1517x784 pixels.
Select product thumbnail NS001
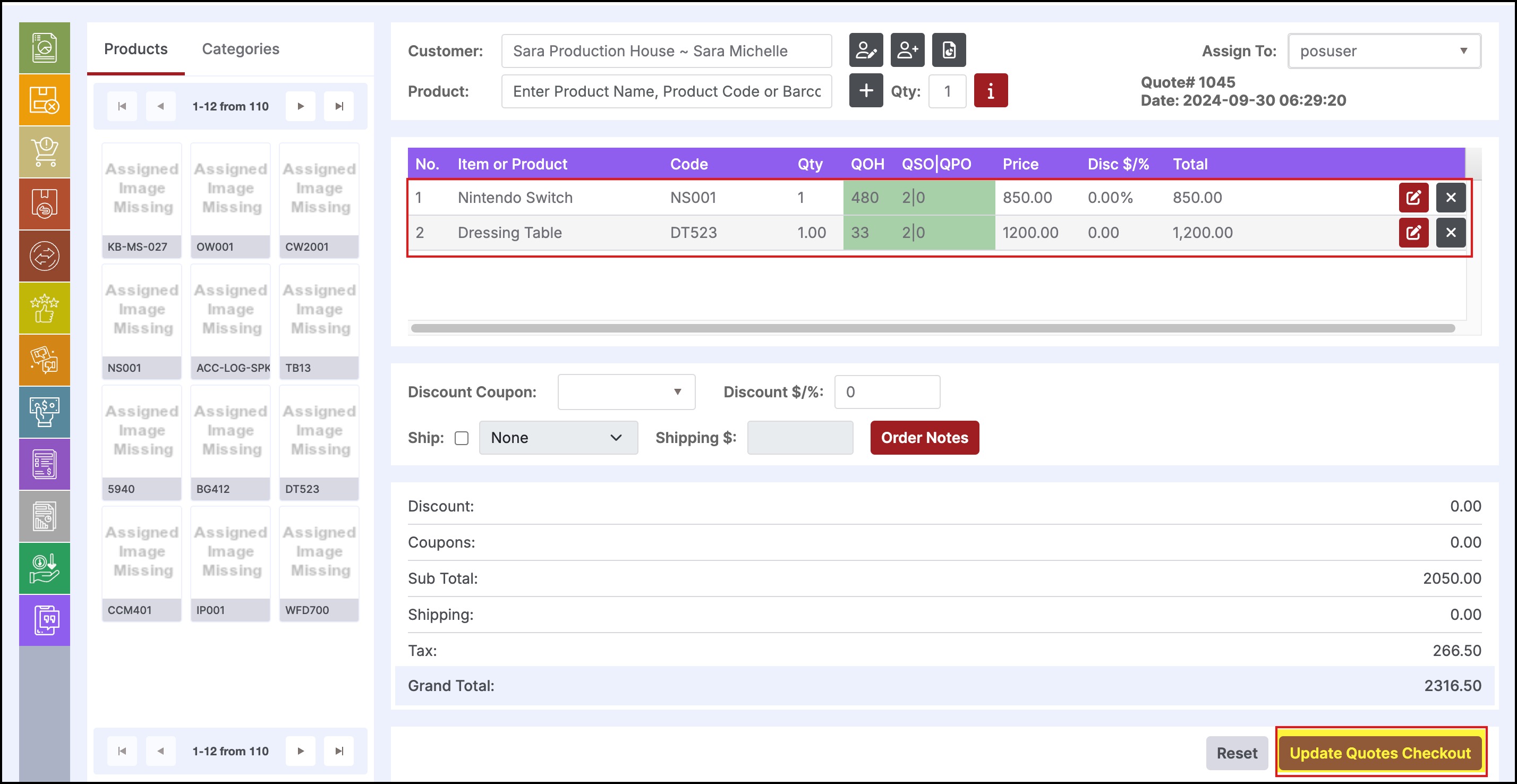(141, 321)
